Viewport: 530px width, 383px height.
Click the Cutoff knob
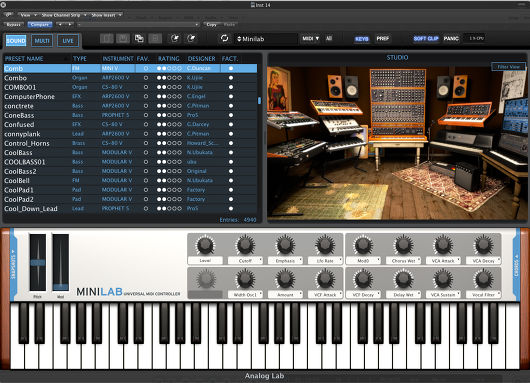[x=245, y=245]
